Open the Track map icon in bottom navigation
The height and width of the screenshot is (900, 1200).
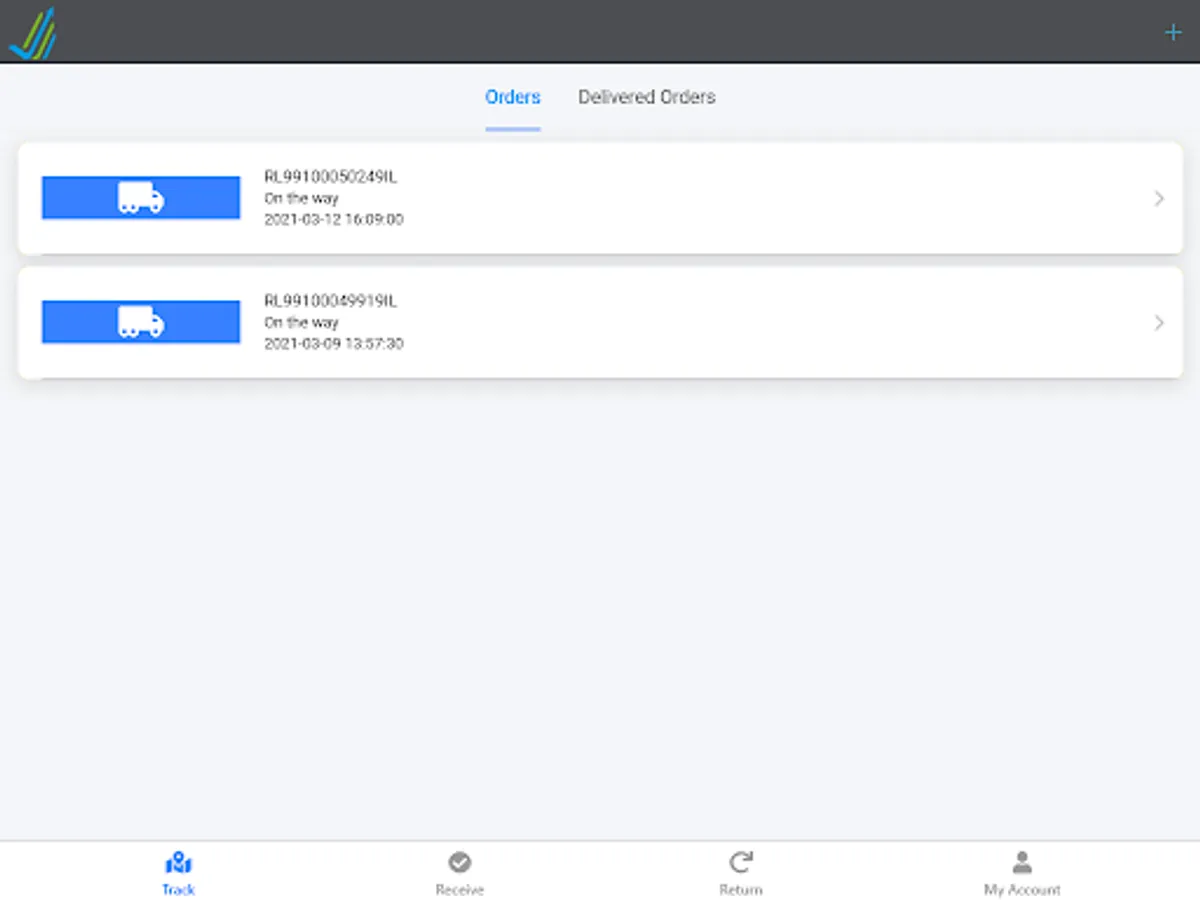[x=178, y=862]
